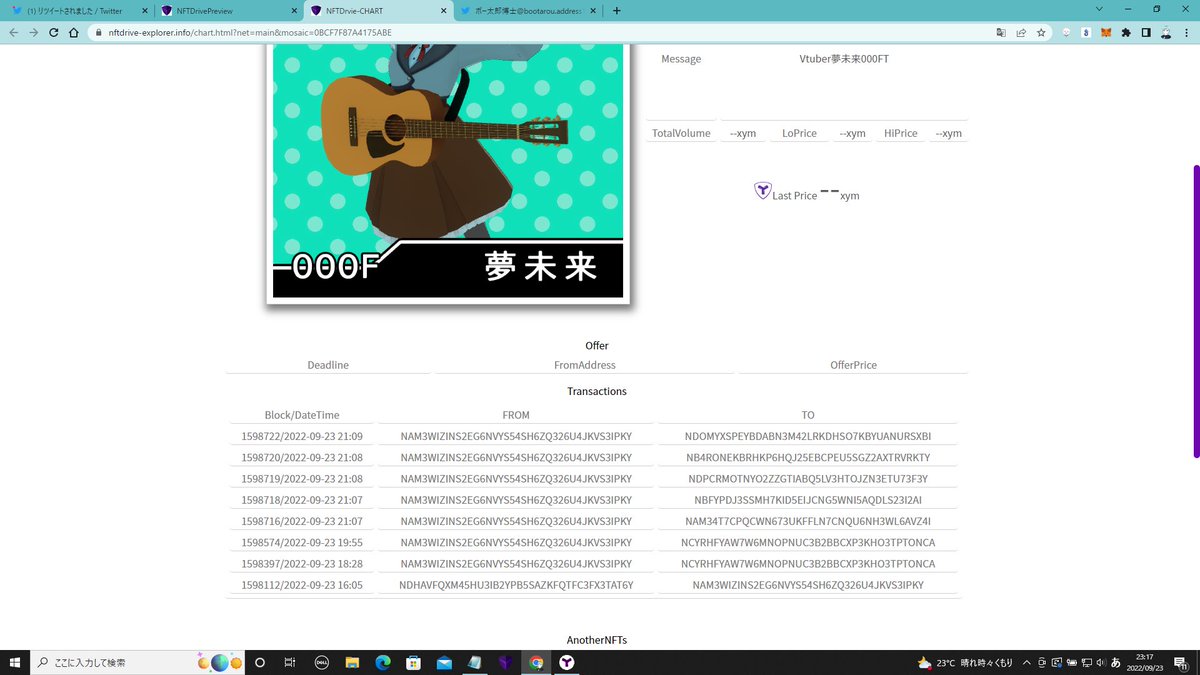Screen dimensions: 1200x675
Task: Click the FromAddress column header
Action: coord(585,365)
